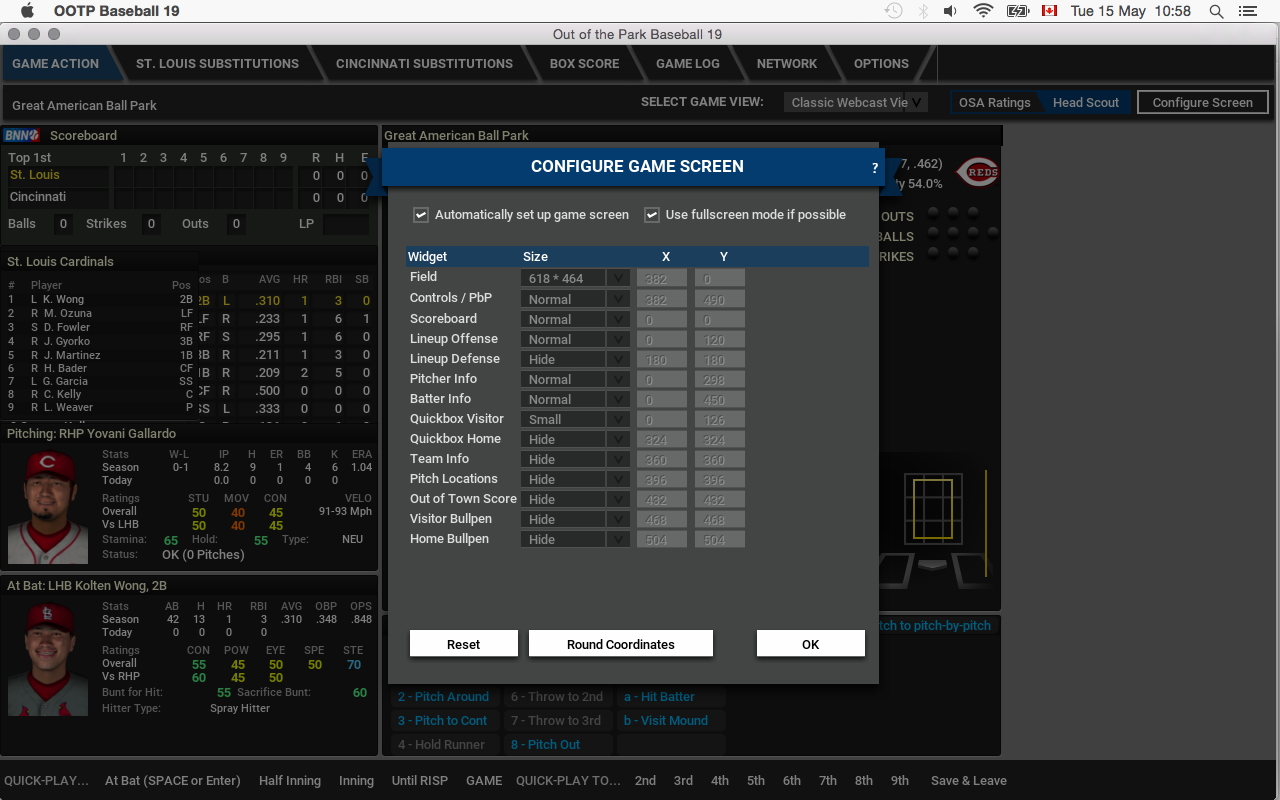Click the Cincinnati Reds logo icon
The width and height of the screenshot is (1280, 800).
(x=977, y=172)
